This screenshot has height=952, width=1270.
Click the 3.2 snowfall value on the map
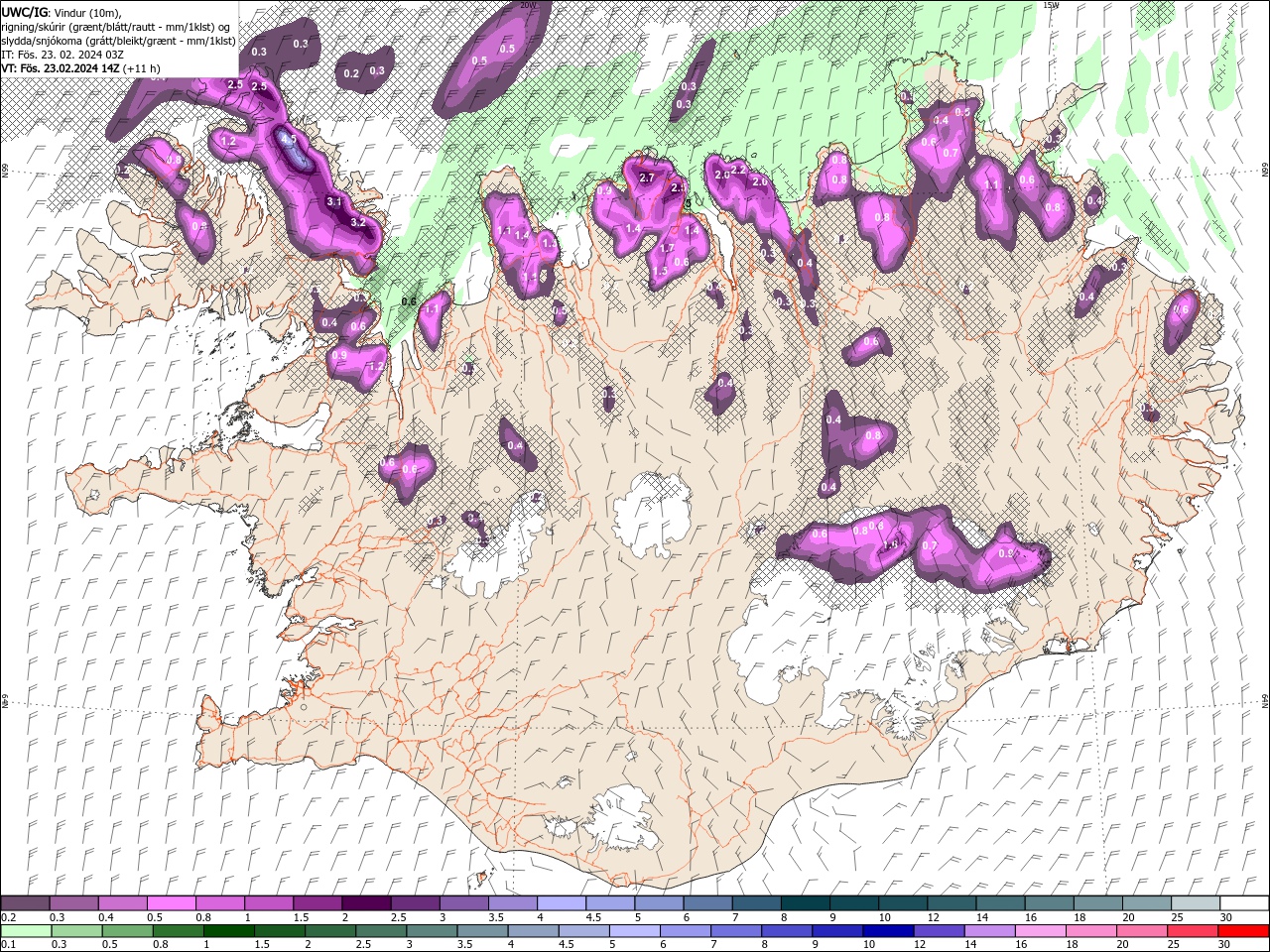pos(357,222)
